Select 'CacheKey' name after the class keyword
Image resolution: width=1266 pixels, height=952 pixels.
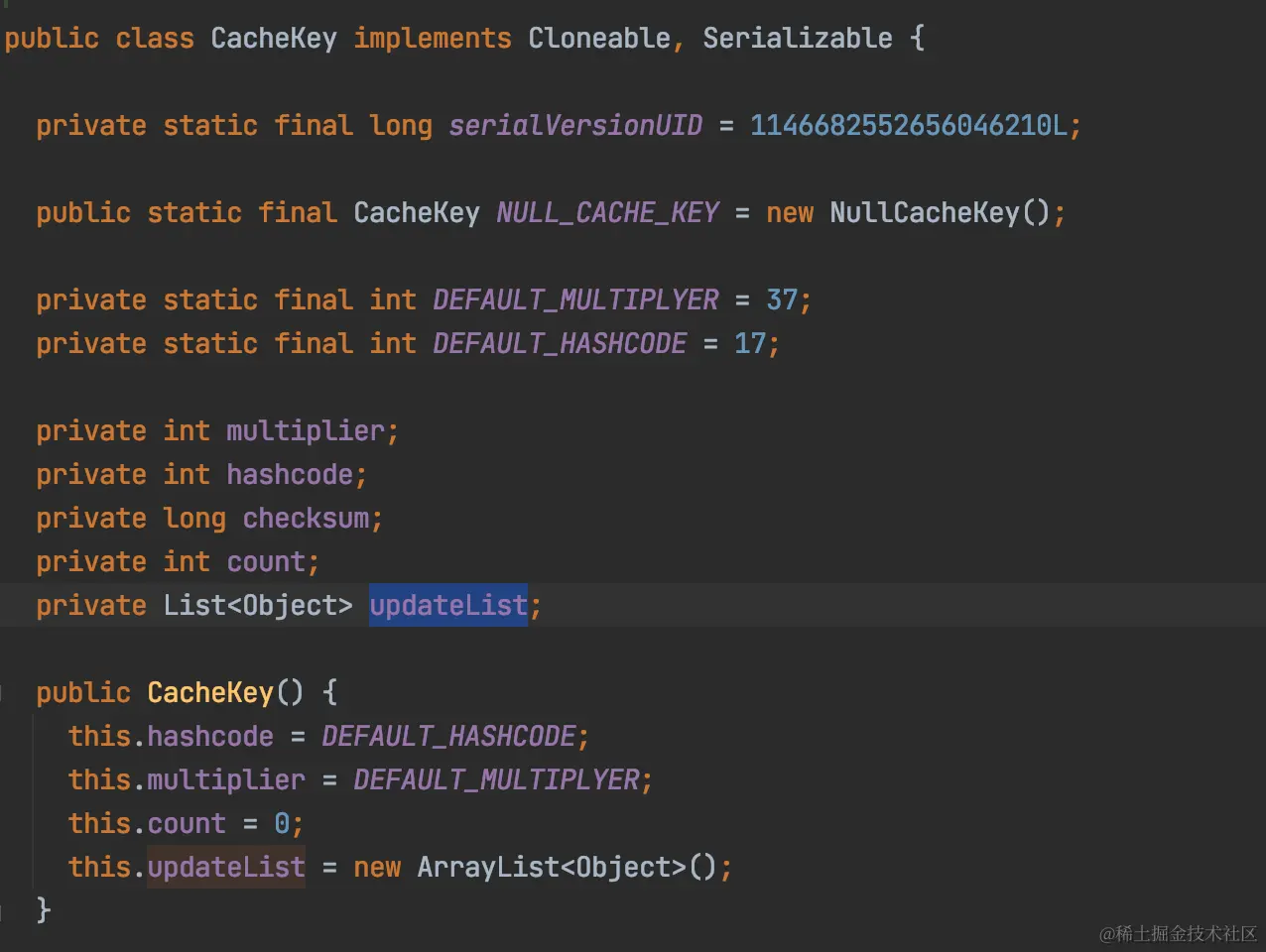tap(274, 39)
